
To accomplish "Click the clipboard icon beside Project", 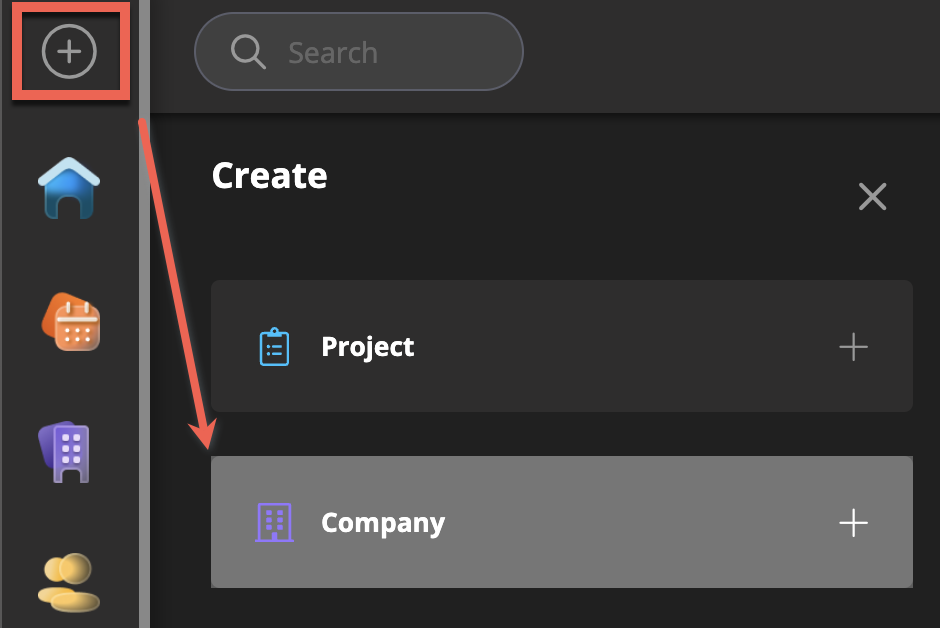I will pyautogui.click(x=274, y=347).
